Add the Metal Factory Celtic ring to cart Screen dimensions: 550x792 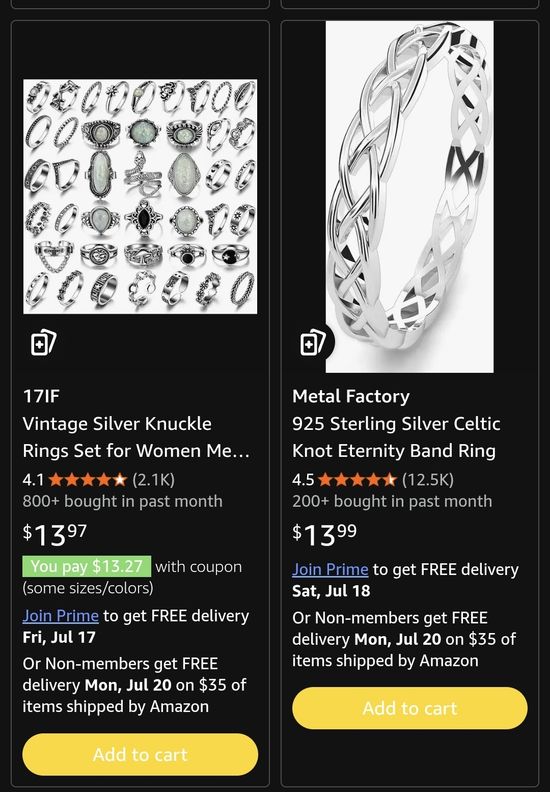point(410,708)
